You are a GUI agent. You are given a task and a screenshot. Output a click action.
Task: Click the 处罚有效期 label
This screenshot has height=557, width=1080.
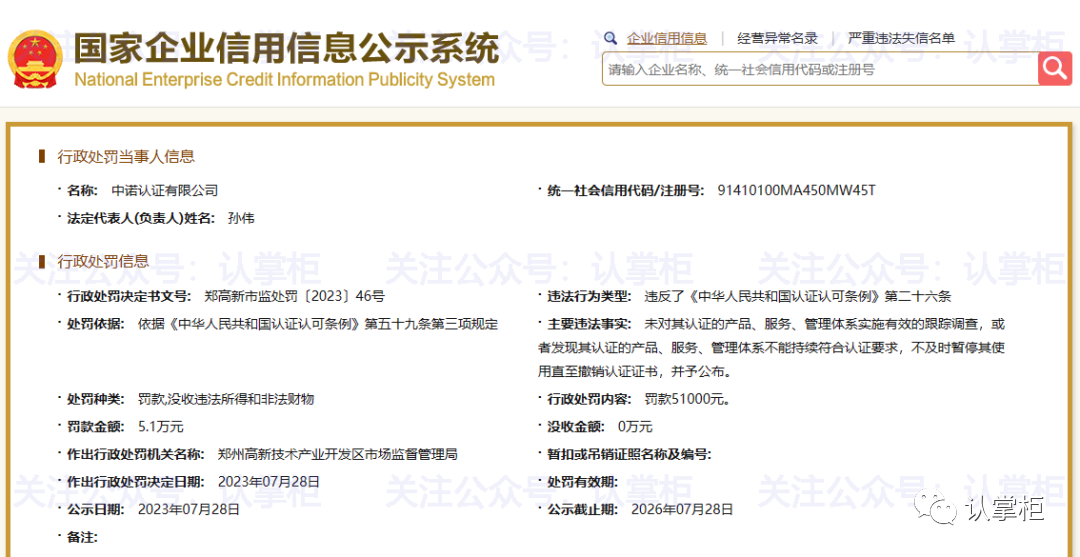583,482
